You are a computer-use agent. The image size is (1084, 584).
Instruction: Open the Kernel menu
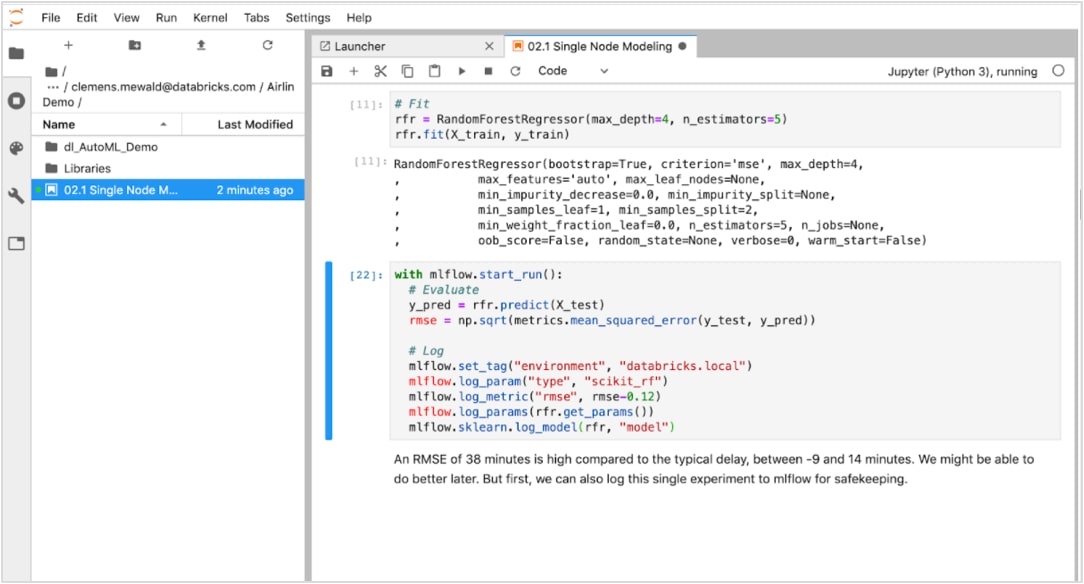[x=209, y=17]
